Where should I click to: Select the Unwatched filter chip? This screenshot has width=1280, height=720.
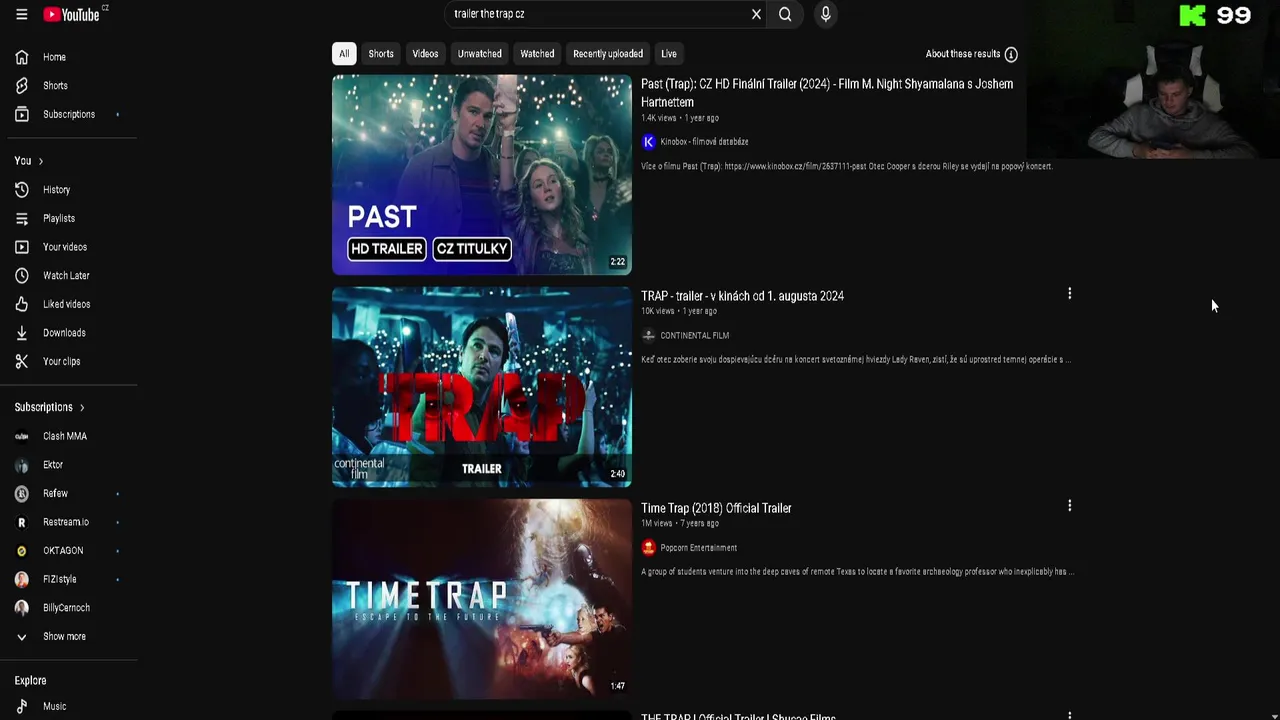click(479, 54)
